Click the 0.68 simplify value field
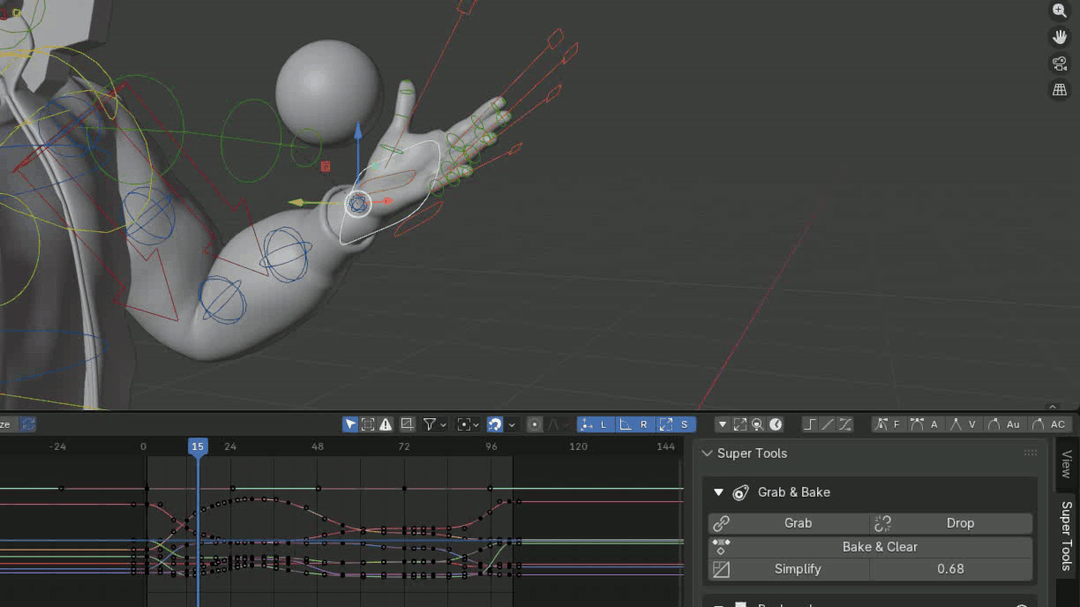Viewport: 1080px width, 607px height. 951,569
